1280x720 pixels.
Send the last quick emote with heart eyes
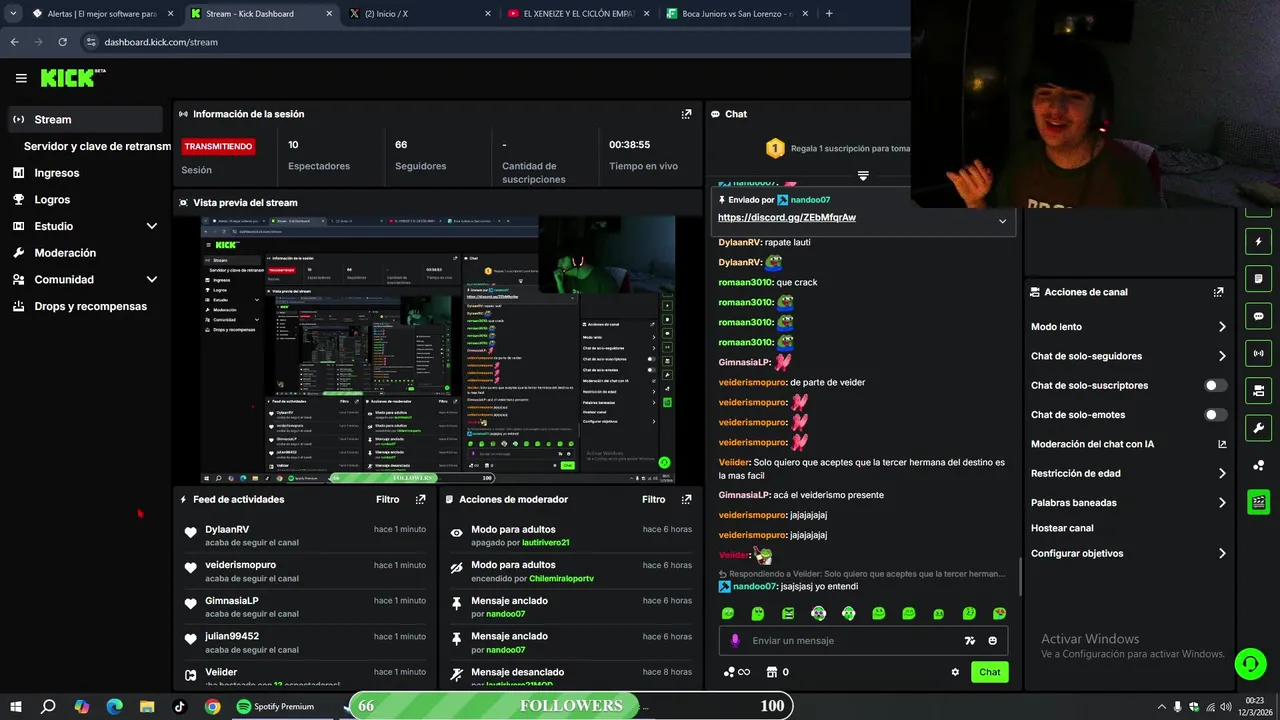[x=999, y=613]
